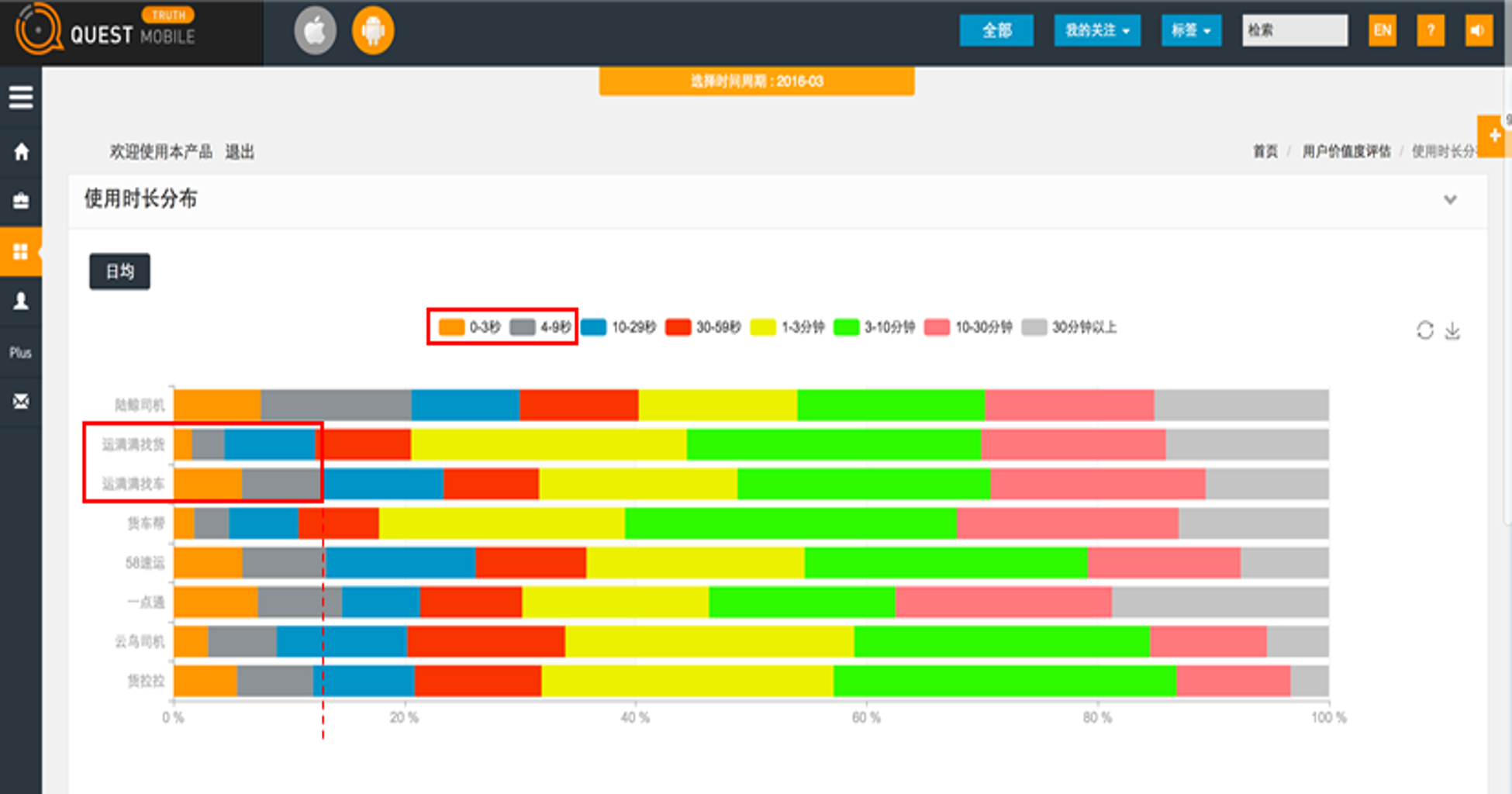Collapse the 使用时长分布 panel chevron

point(1449,200)
